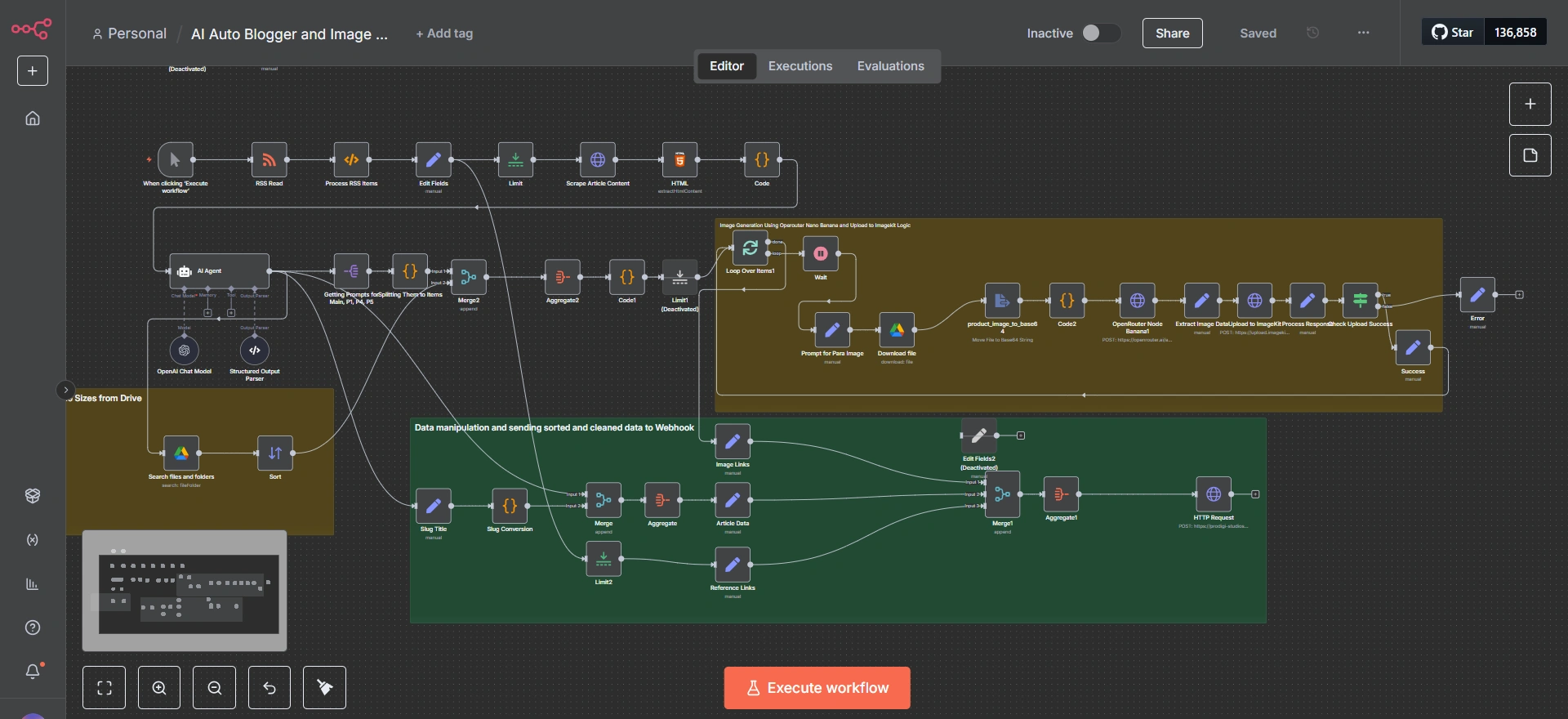The width and height of the screenshot is (1568, 719).
Task: Select the Merge2 node
Action: click(x=469, y=277)
